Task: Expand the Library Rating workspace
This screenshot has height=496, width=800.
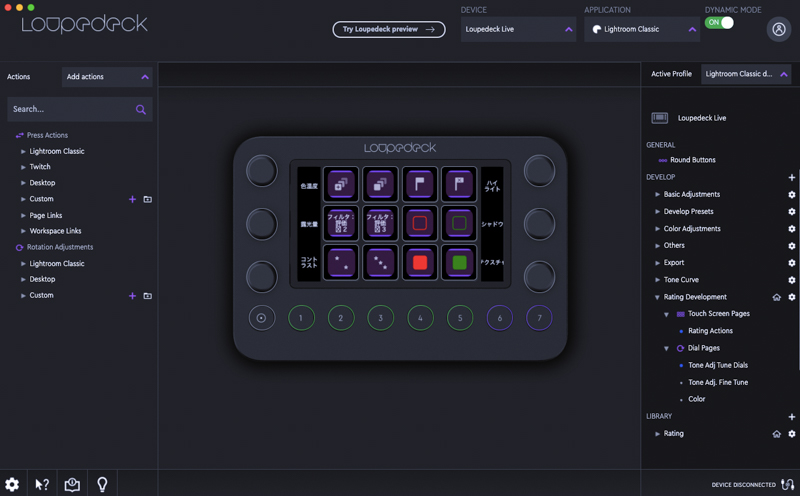Action: pos(657,434)
